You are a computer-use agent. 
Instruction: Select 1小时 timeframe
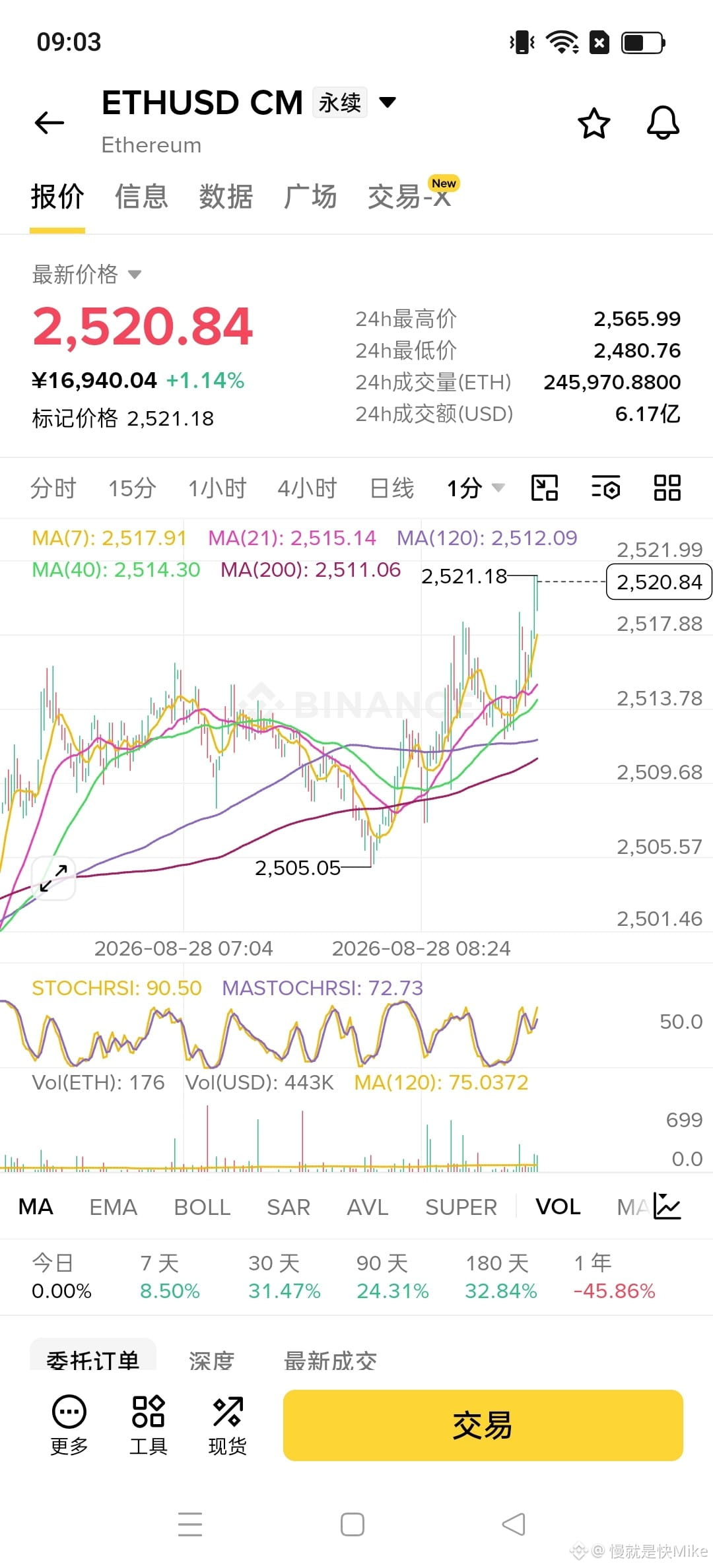(x=217, y=488)
